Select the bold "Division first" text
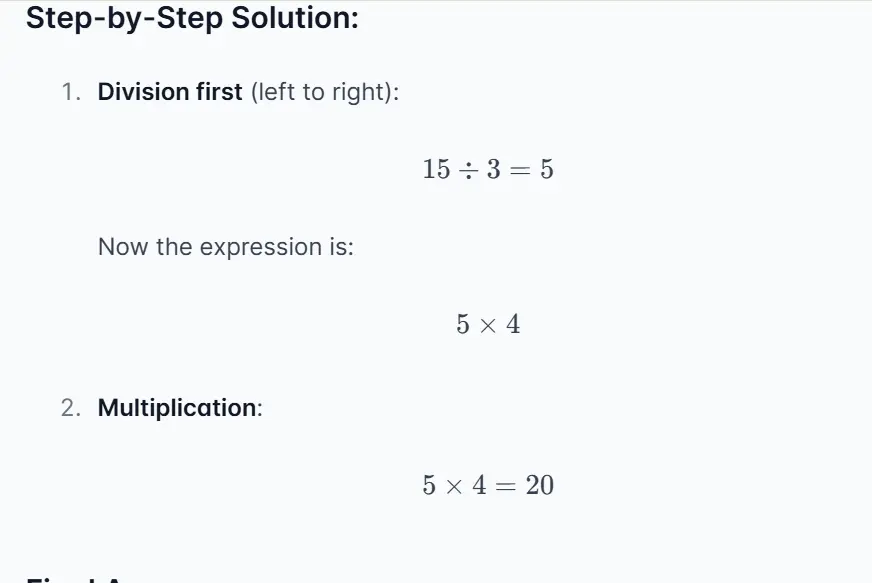Viewport: 872px width, 583px height. 170,92
